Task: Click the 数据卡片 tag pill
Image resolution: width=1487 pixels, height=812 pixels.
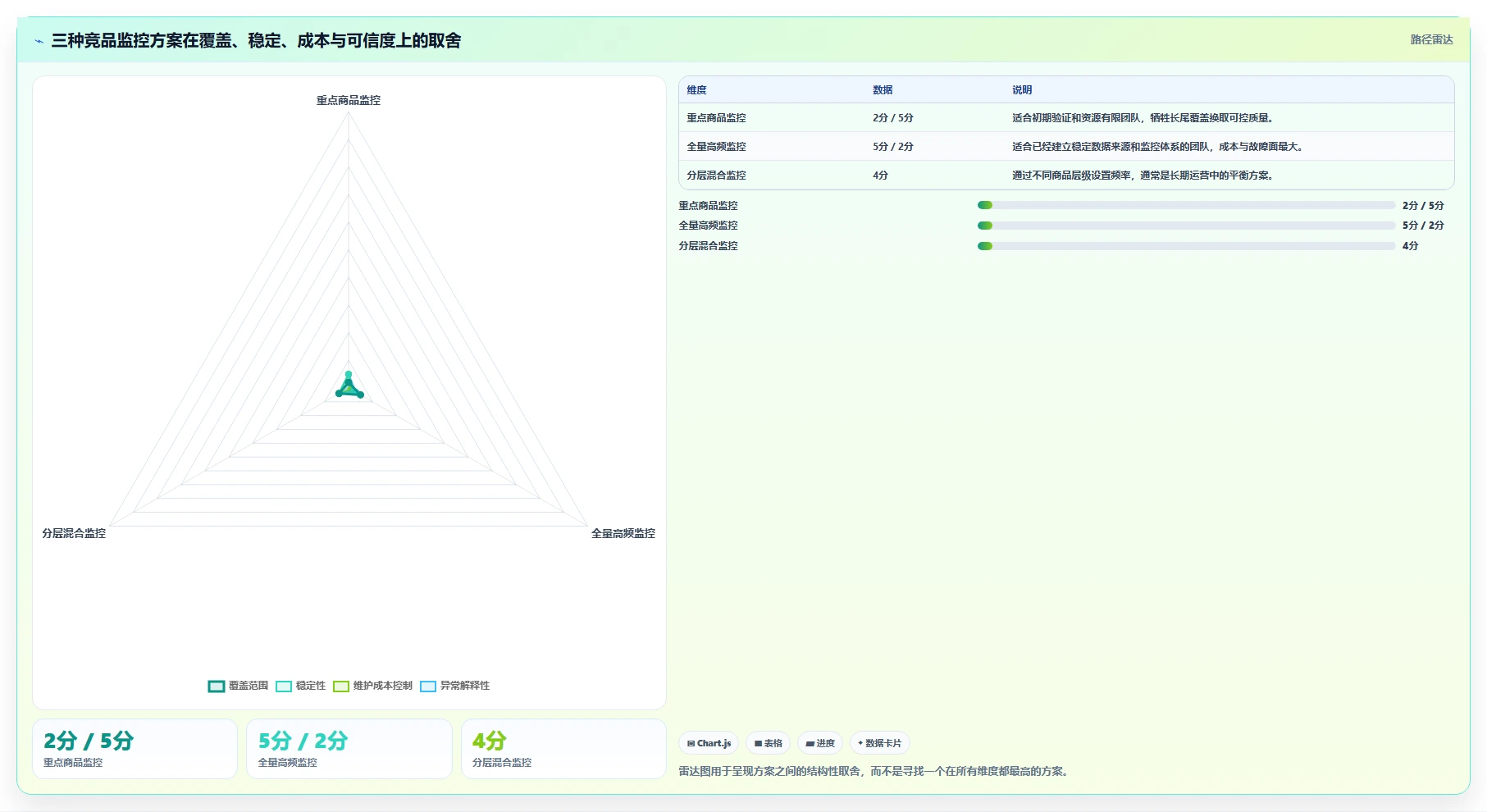Action: click(879, 743)
